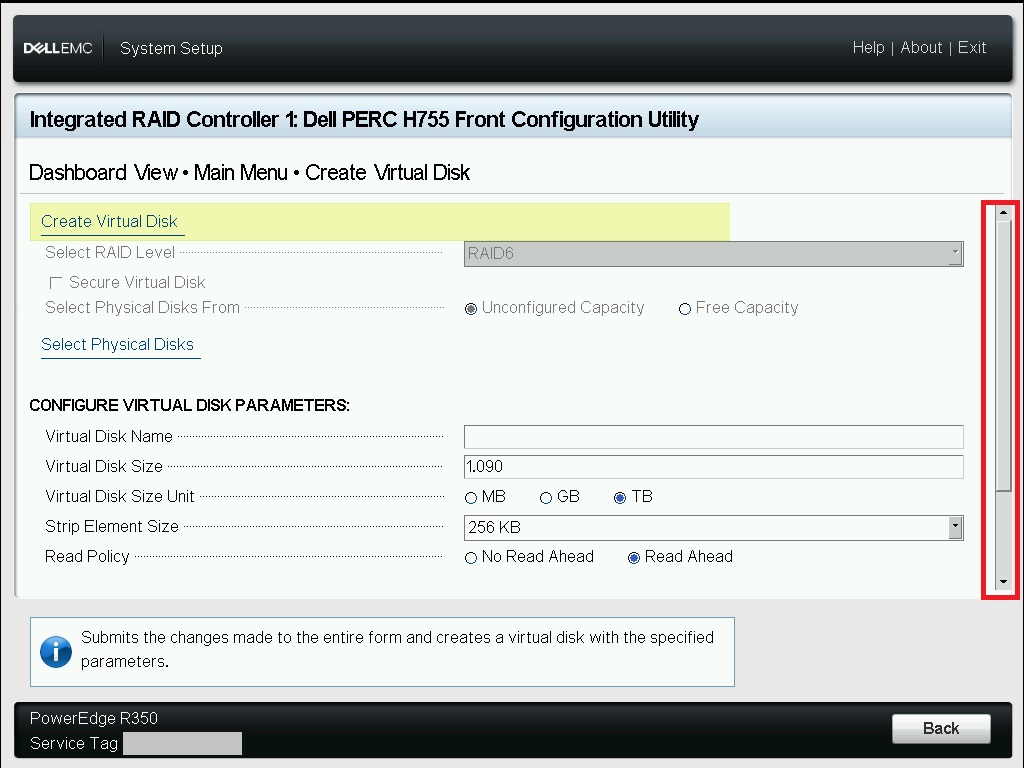This screenshot has width=1024, height=768.
Task: Click the 'Virtual Disk Size Unit' label
Action: pos(120,496)
